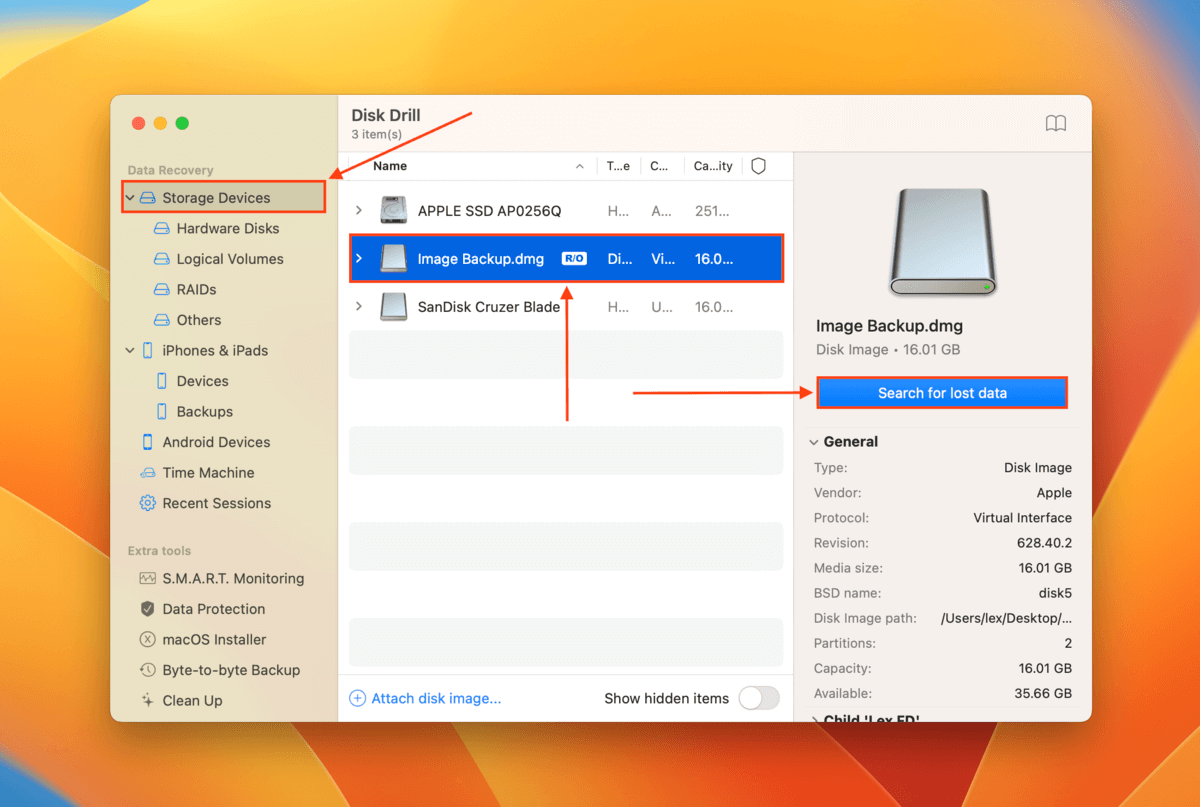Click the Data Protection shield icon
This screenshot has height=807, width=1200.
(148, 609)
